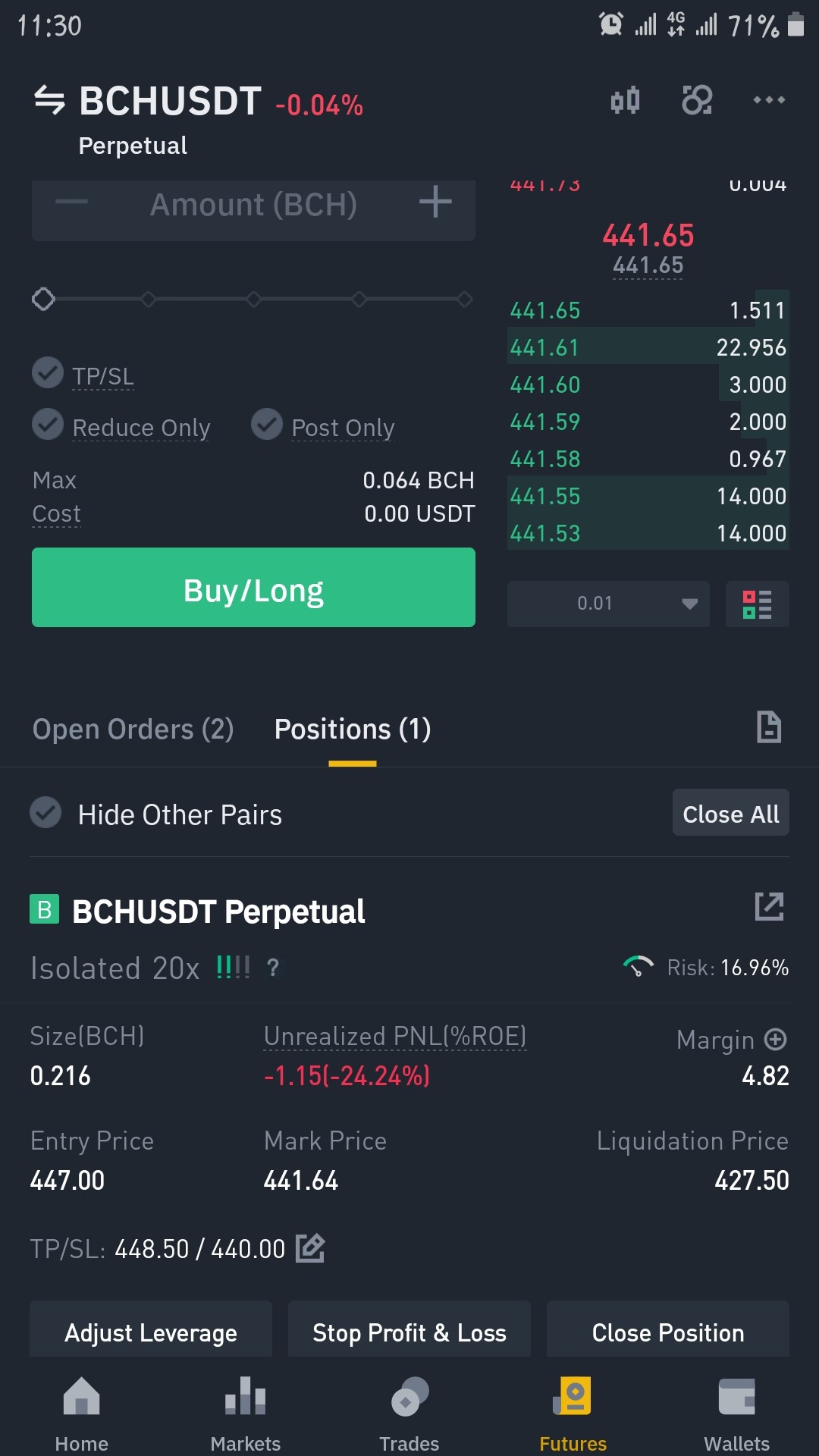Increase amount with the plus stepper

[436, 202]
